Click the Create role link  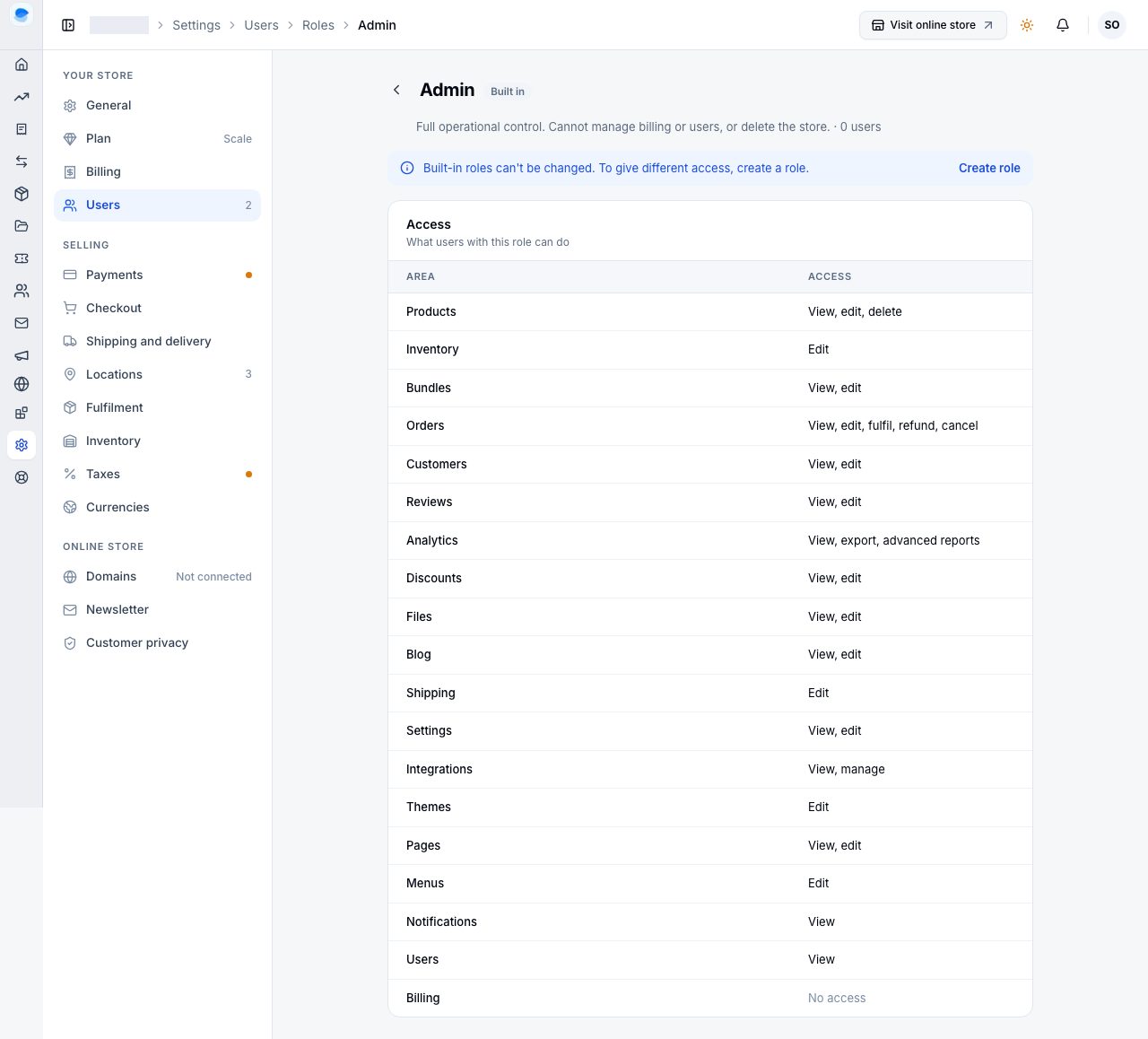tap(989, 168)
